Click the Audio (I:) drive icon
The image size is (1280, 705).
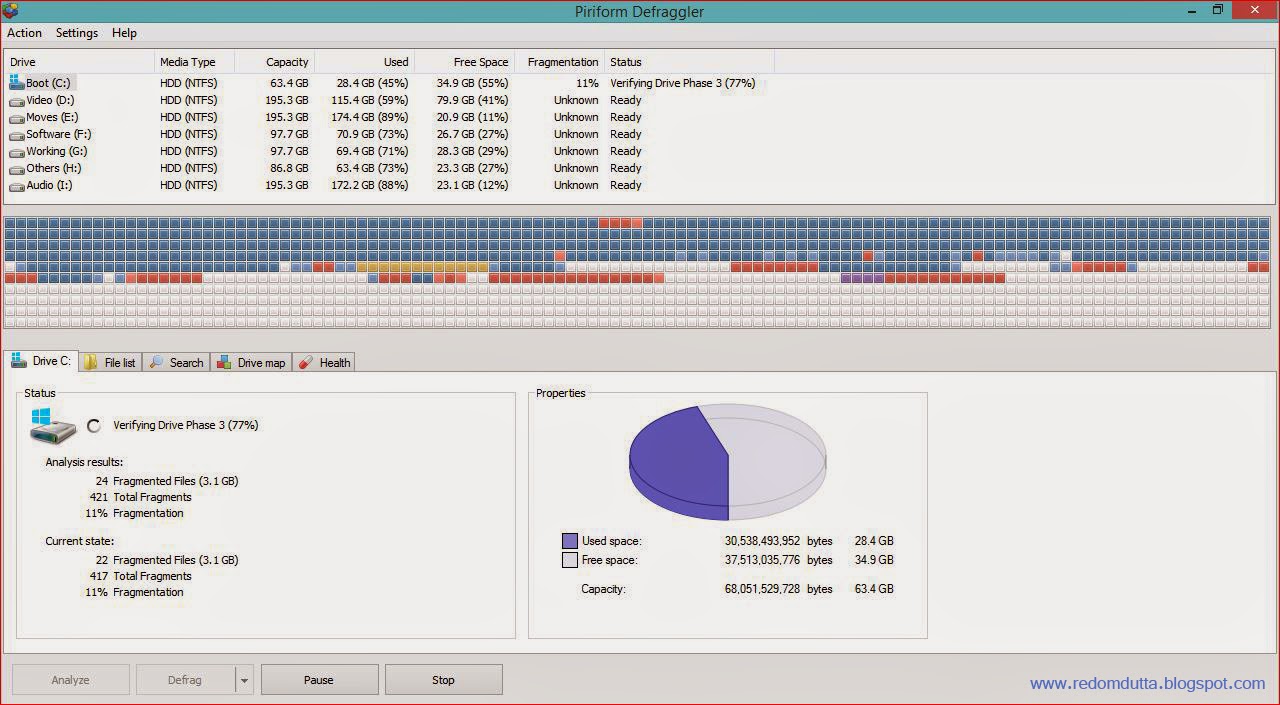point(17,186)
